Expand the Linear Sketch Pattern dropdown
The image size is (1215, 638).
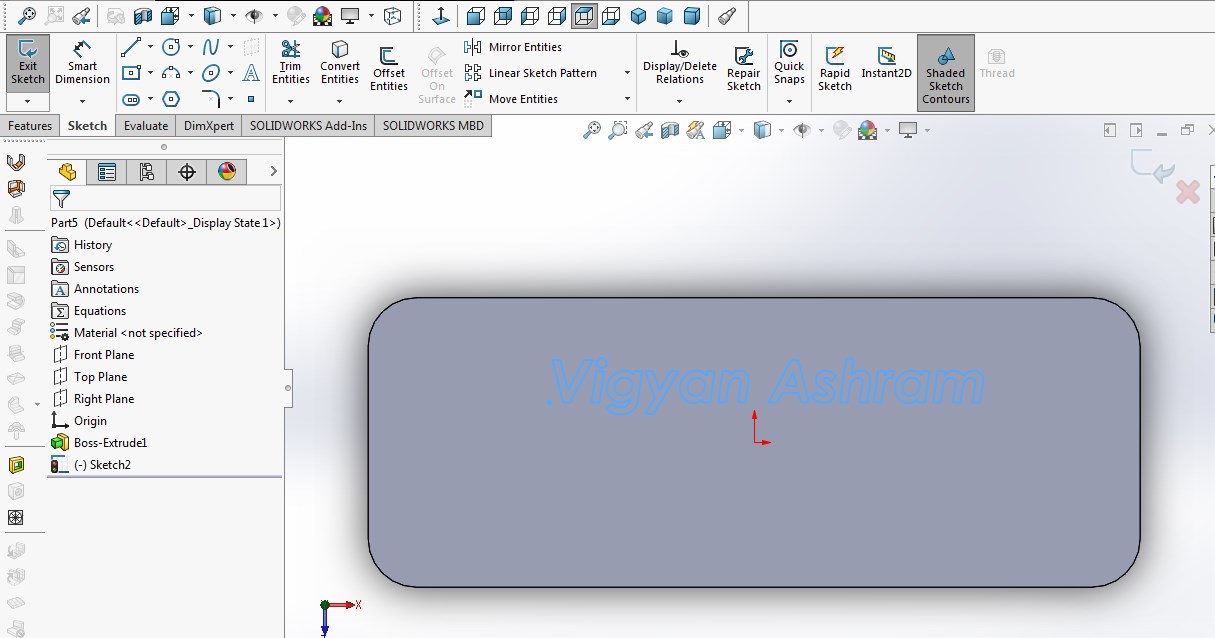(627, 73)
